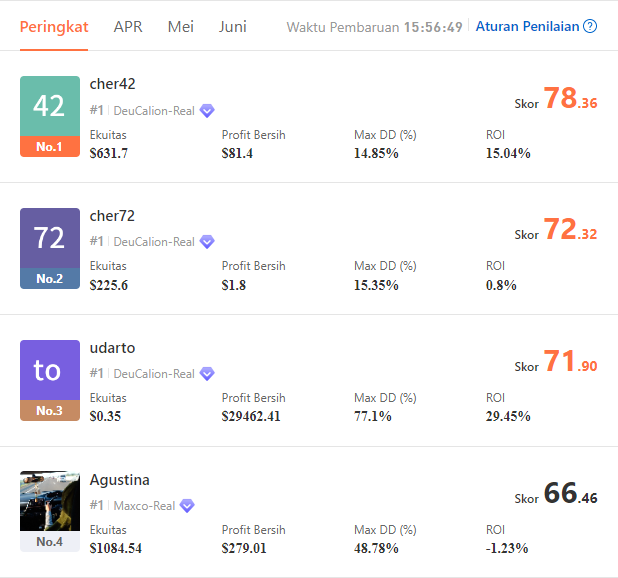Open the udarto username link

[112, 348]
